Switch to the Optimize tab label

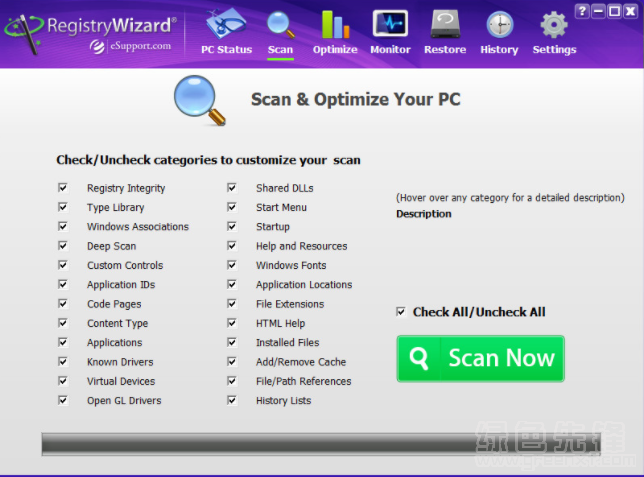[x=335, y=50]
